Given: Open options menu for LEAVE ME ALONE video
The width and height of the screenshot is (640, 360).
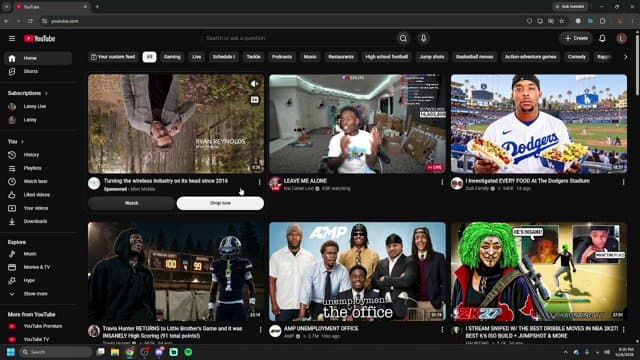Looking at the screenshot, I should [x=442, y=182].
